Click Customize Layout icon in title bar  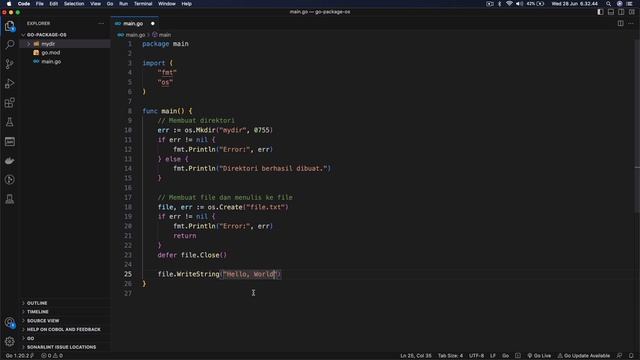(x=632, y=12)
